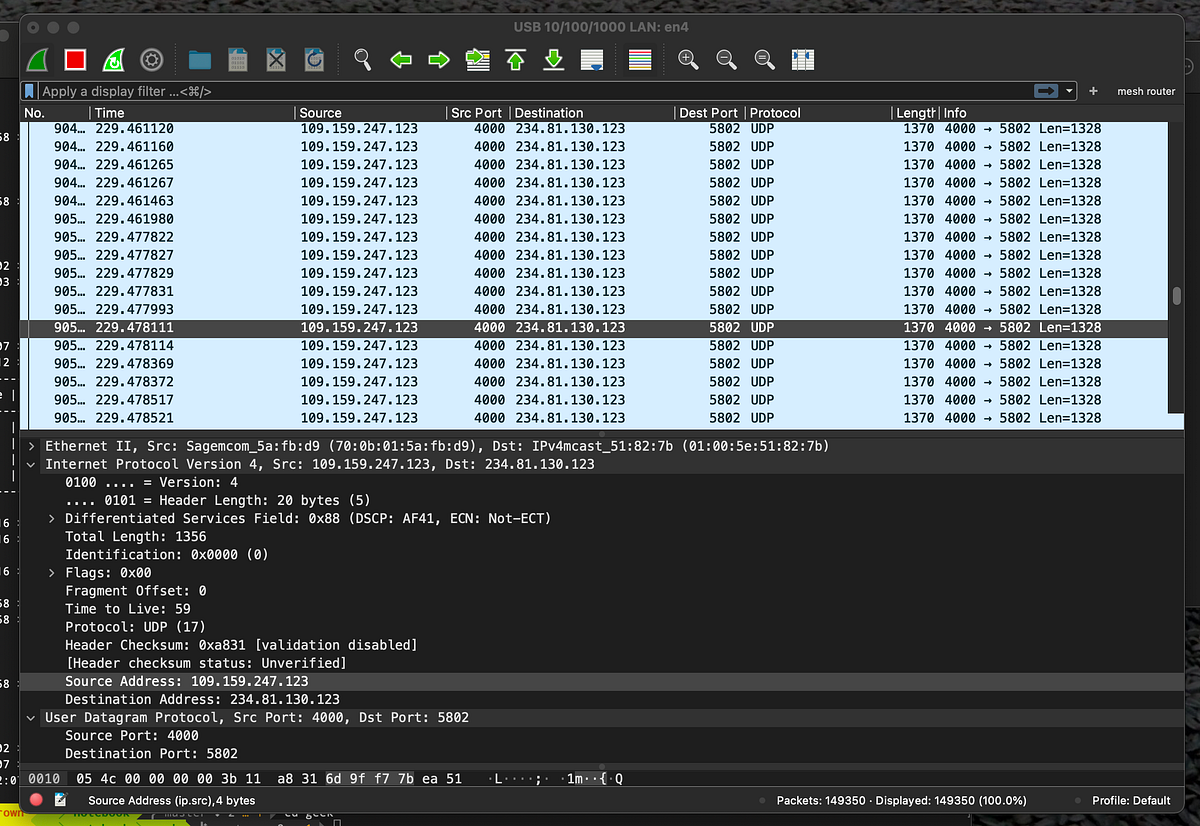
Task: Find a packet with the magnifier icon
Action: click(x=363, y=60)
